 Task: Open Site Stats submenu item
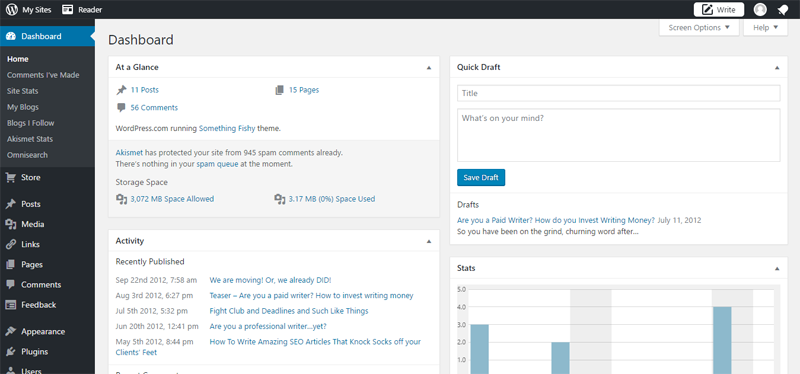pos(22,91)
